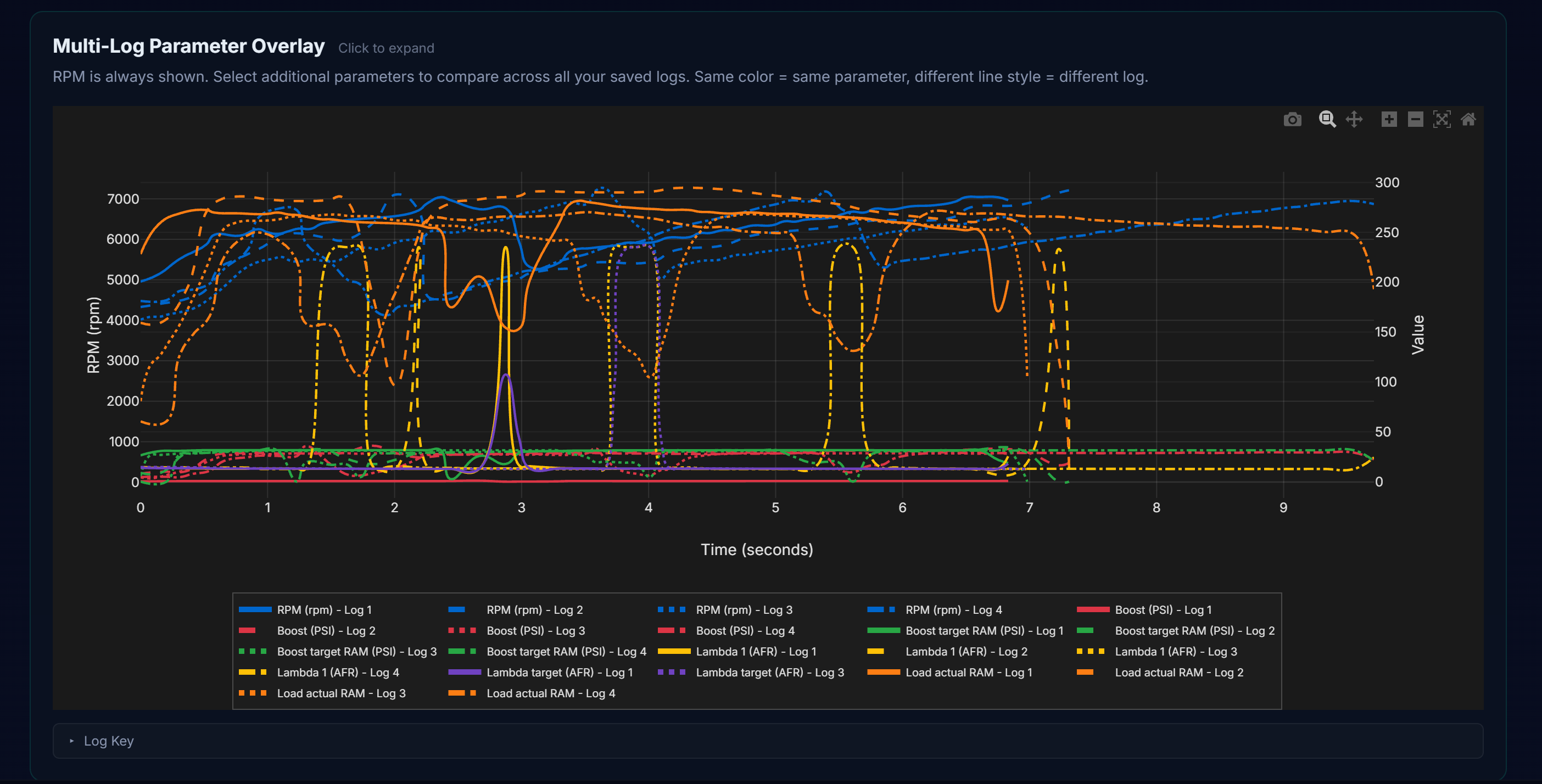This screenshot has width=1542, height=784.
Task: Toggle RPM (rpm) - Log 3 trace
Action: coord(725,610)
